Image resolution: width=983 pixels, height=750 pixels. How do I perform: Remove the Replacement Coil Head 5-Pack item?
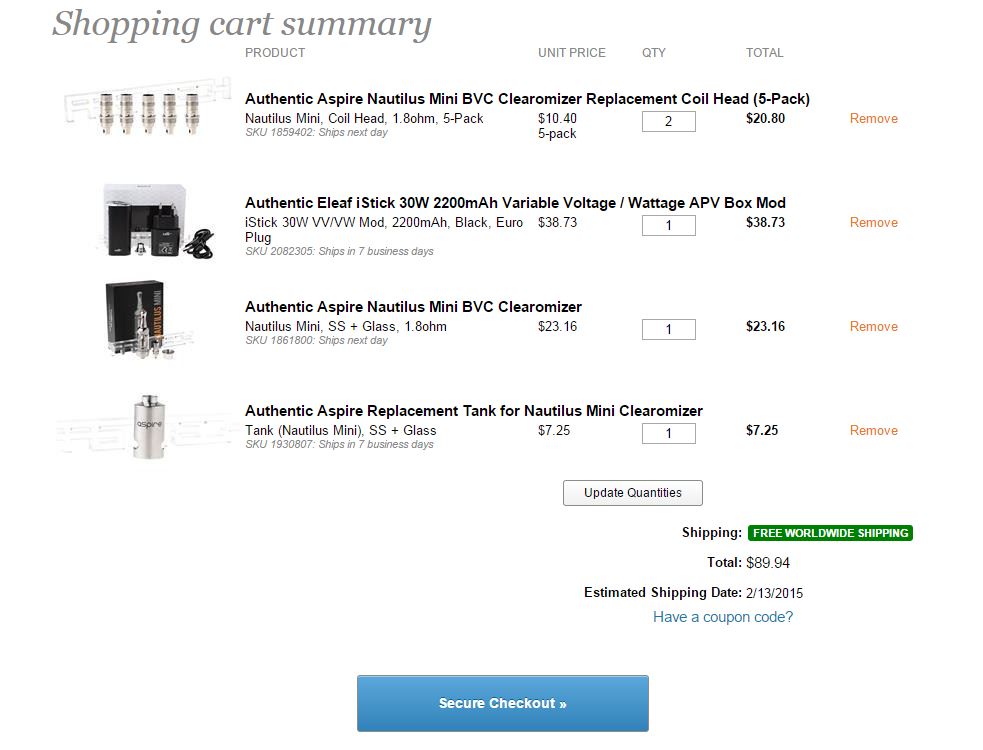click(873, 119)
